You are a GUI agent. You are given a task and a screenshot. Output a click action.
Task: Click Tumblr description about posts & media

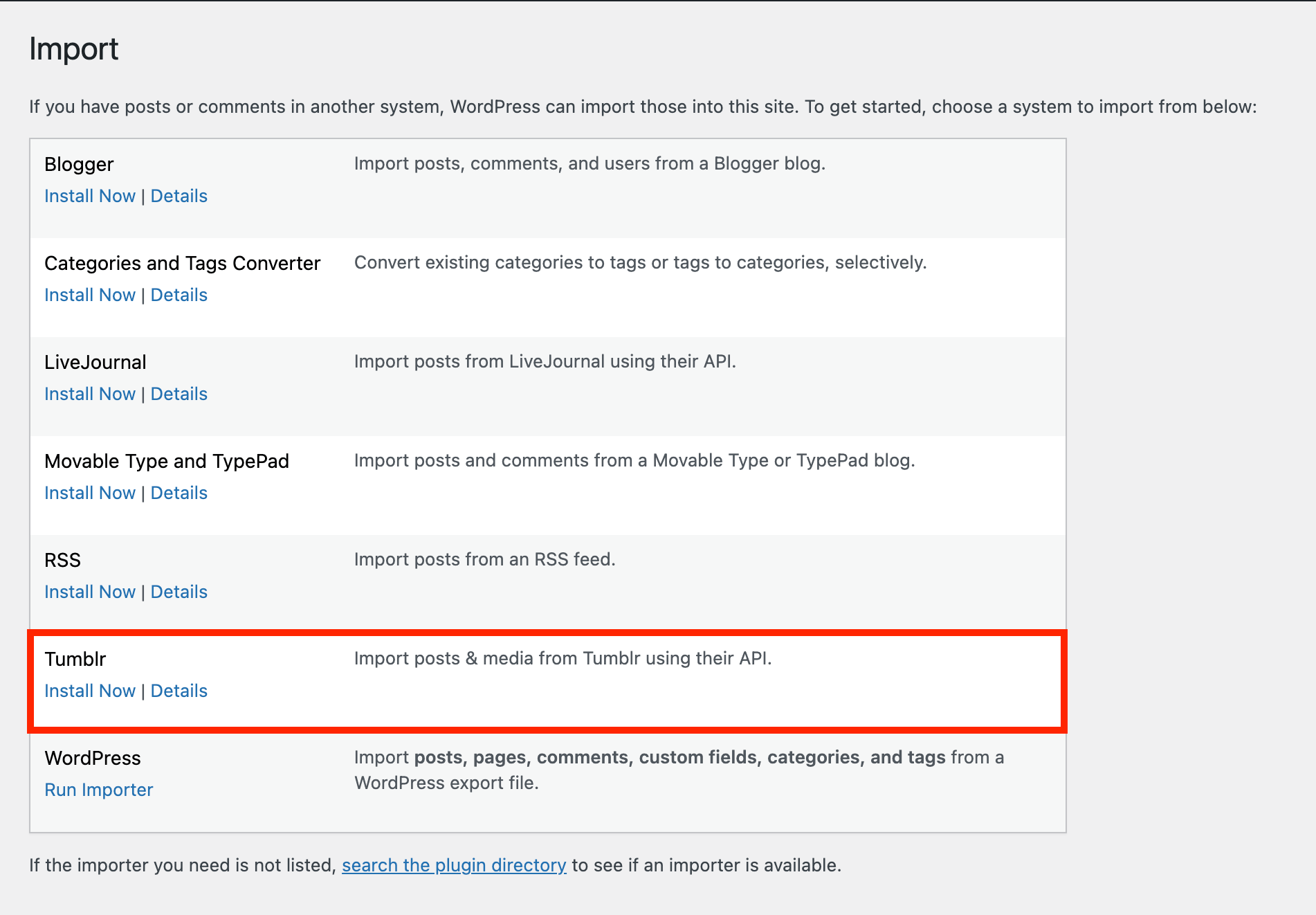563,658
